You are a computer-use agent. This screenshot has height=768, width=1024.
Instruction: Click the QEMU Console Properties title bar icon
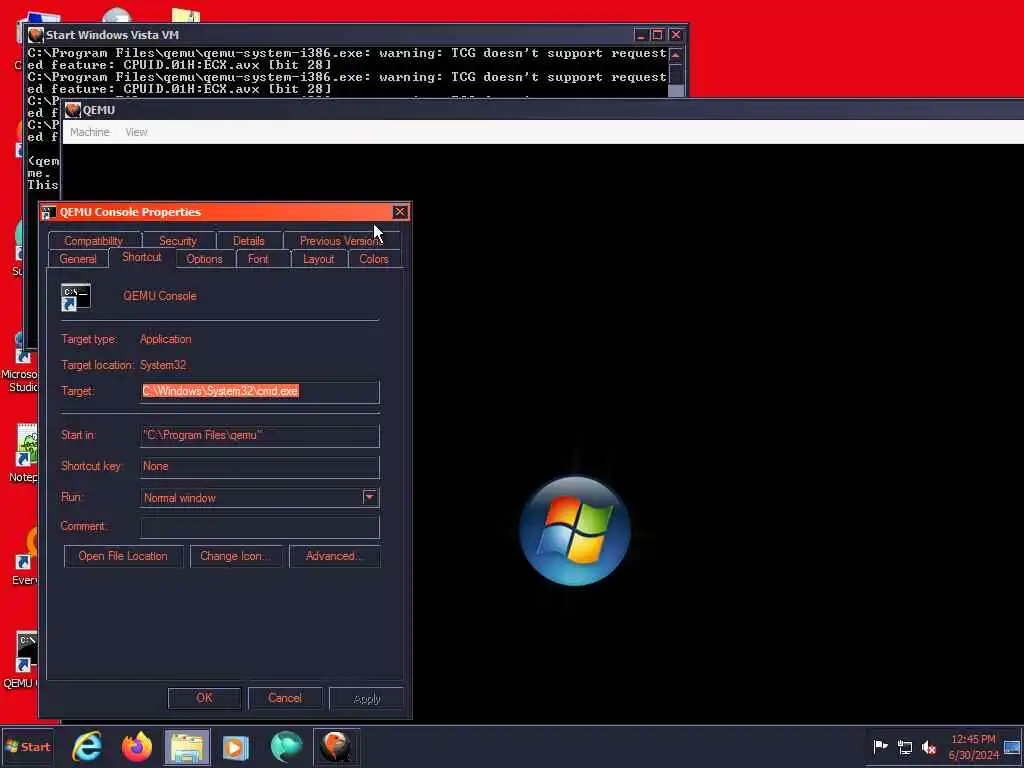[48, 212]
